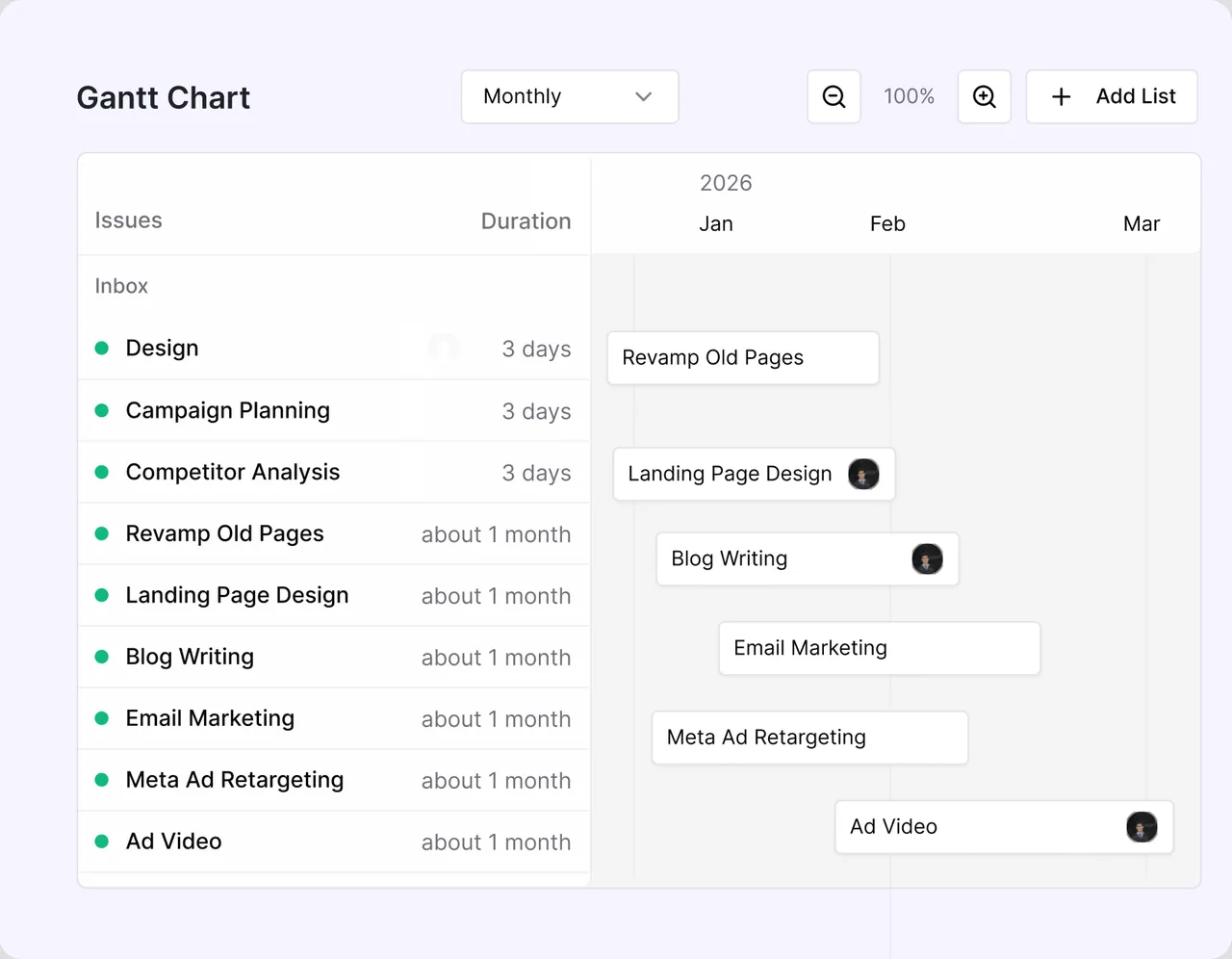
Task: Click green dot of Landing Page Design issue
Action: (102, 595)
